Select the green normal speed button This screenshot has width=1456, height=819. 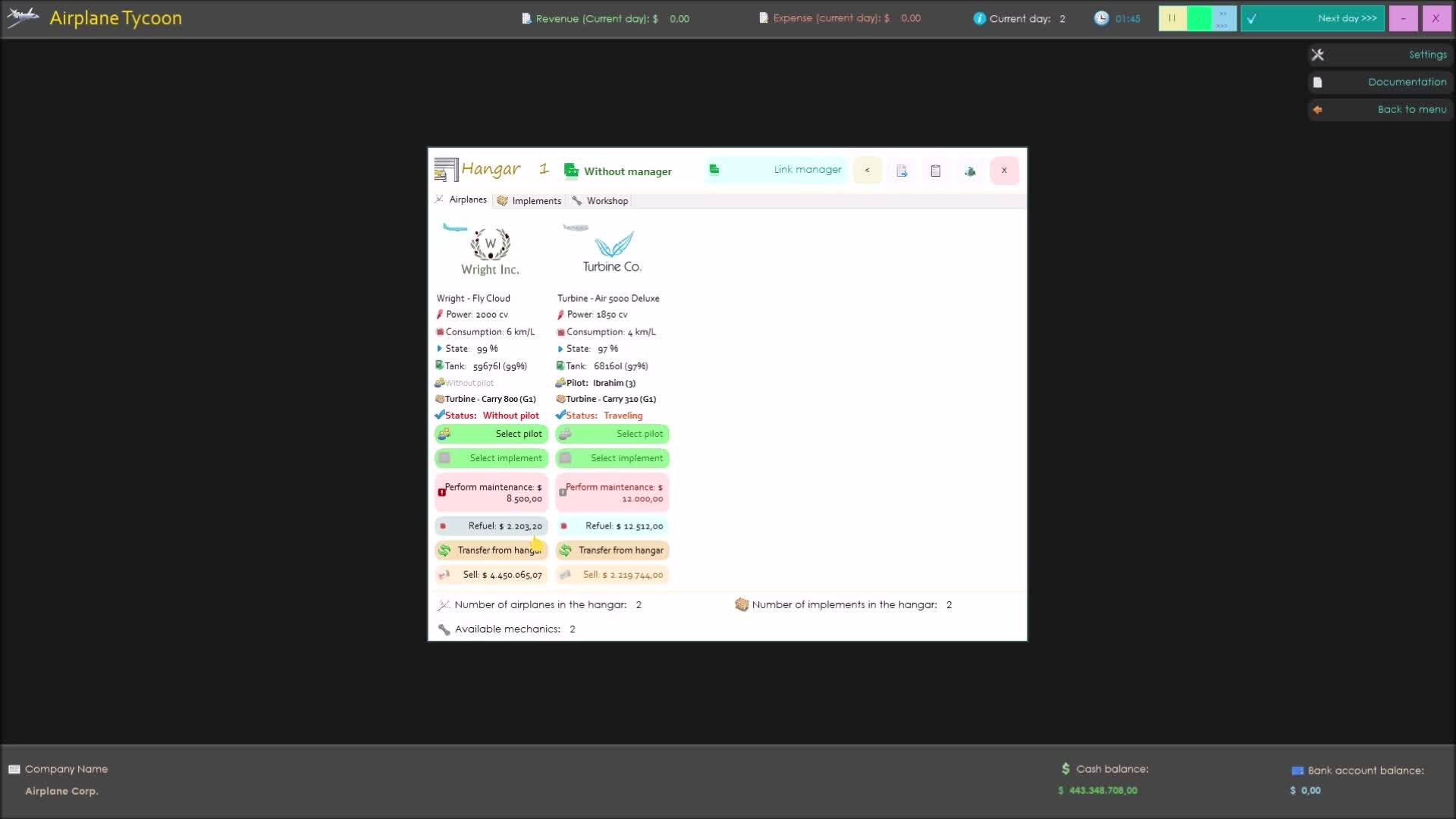point(1198,18)
